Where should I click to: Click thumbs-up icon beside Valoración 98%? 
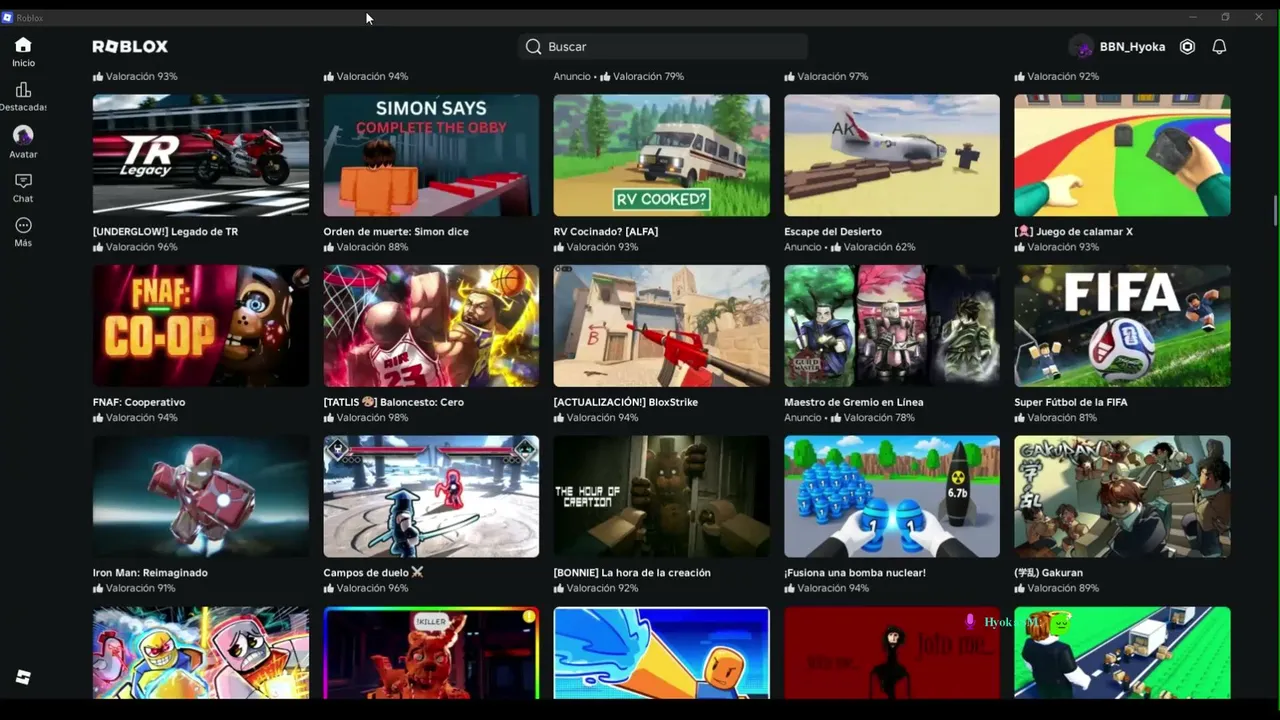click(328, 417)
